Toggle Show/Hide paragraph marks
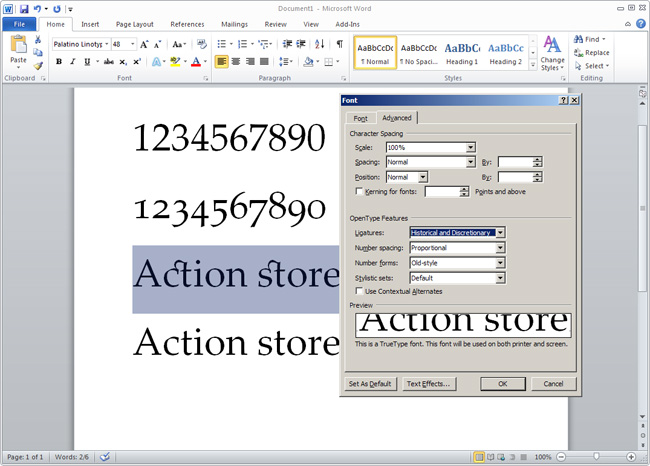Screen dimensions: 650x466 coord(340,44)
